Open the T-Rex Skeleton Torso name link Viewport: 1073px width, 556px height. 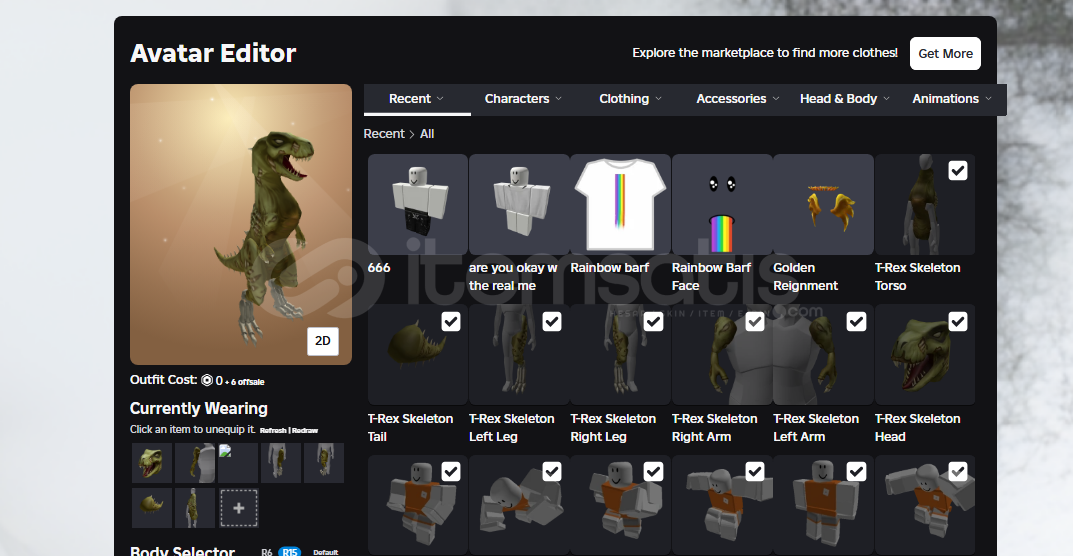pos(918,277)
